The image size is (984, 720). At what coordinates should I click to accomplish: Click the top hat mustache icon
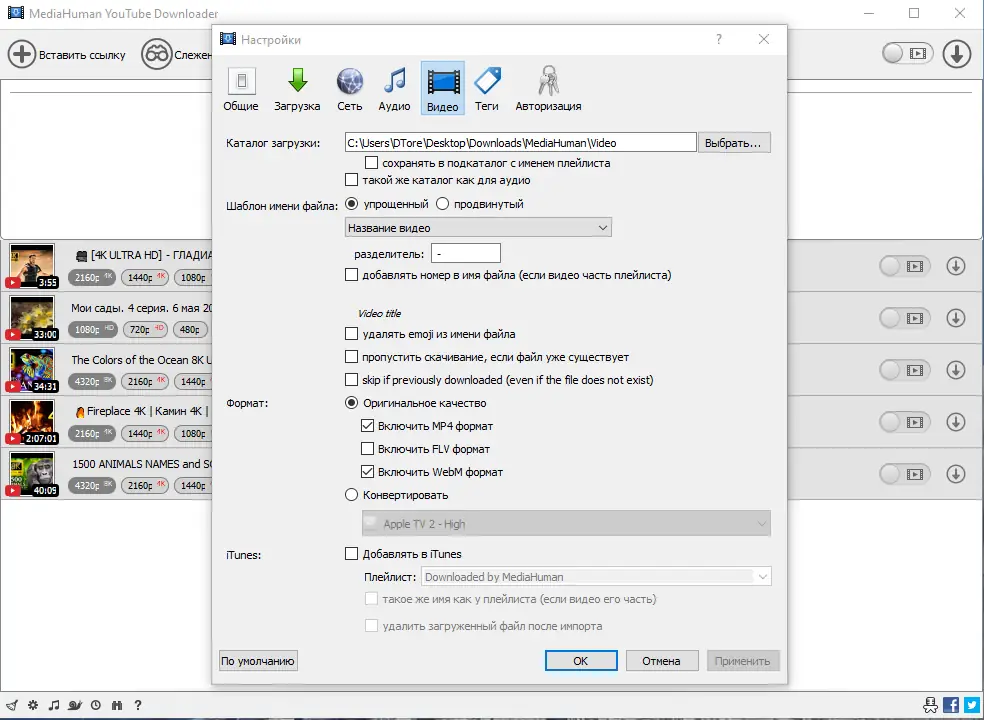pos(931,705)
